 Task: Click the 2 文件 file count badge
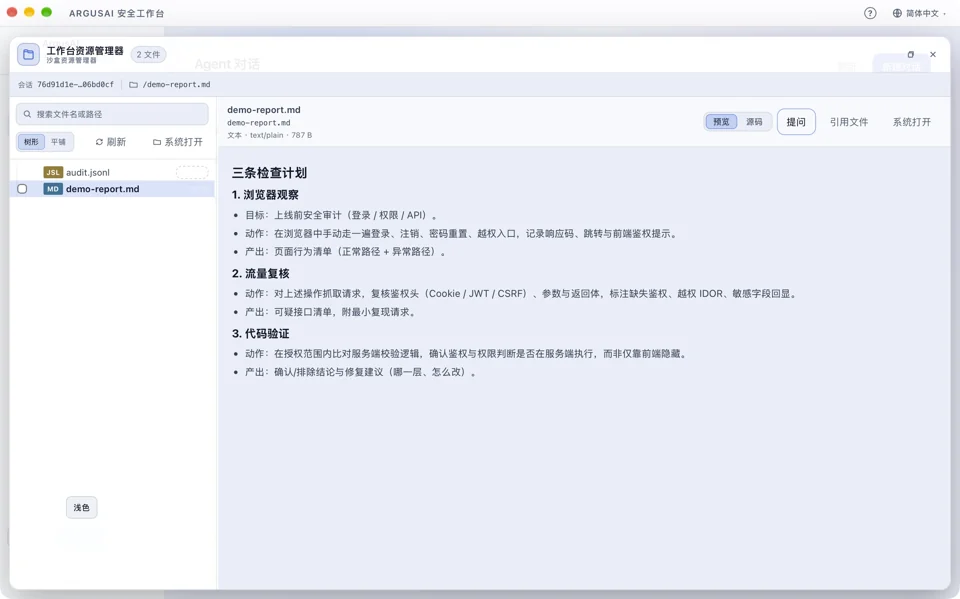(x=148, y=55)
